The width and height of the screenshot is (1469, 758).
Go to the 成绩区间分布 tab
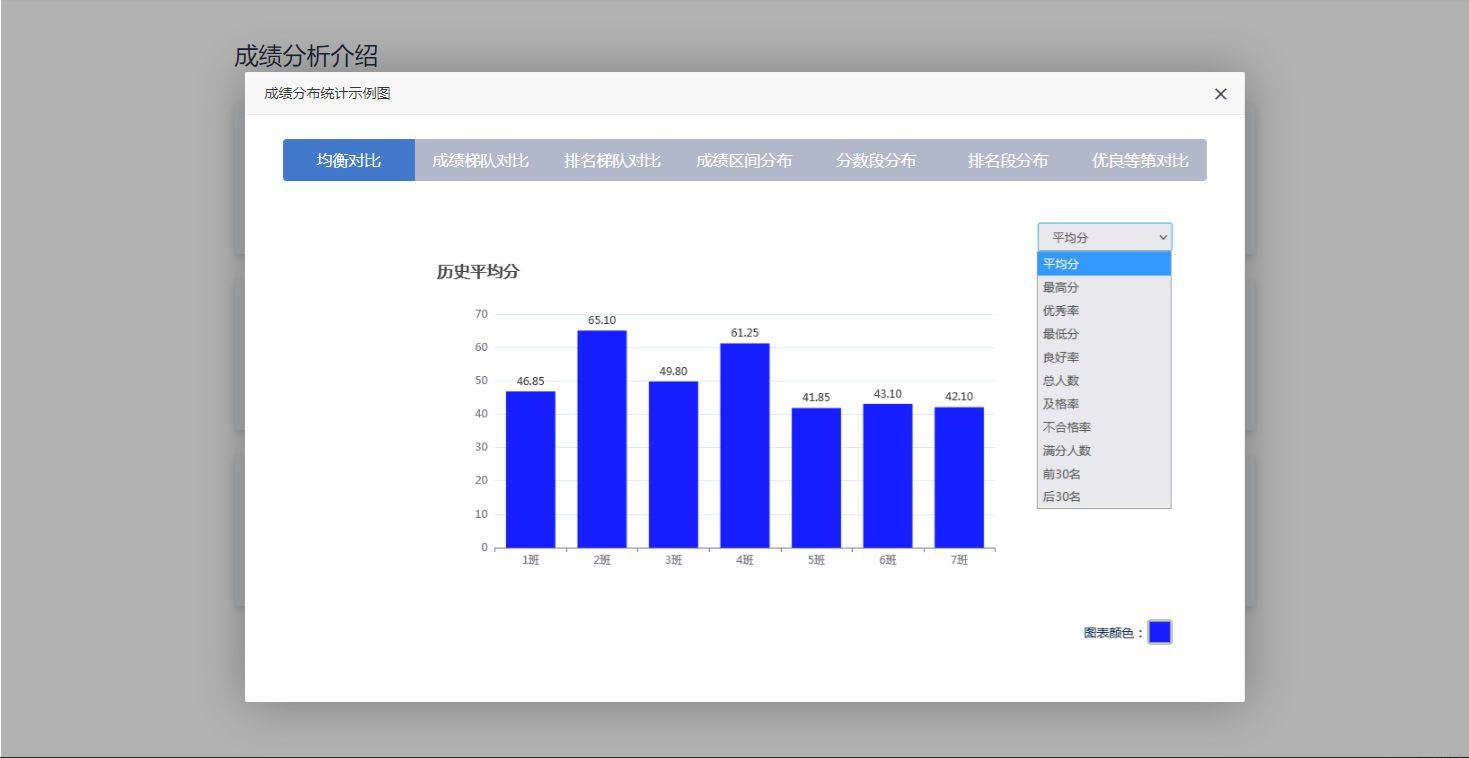[x=744, y=160]
